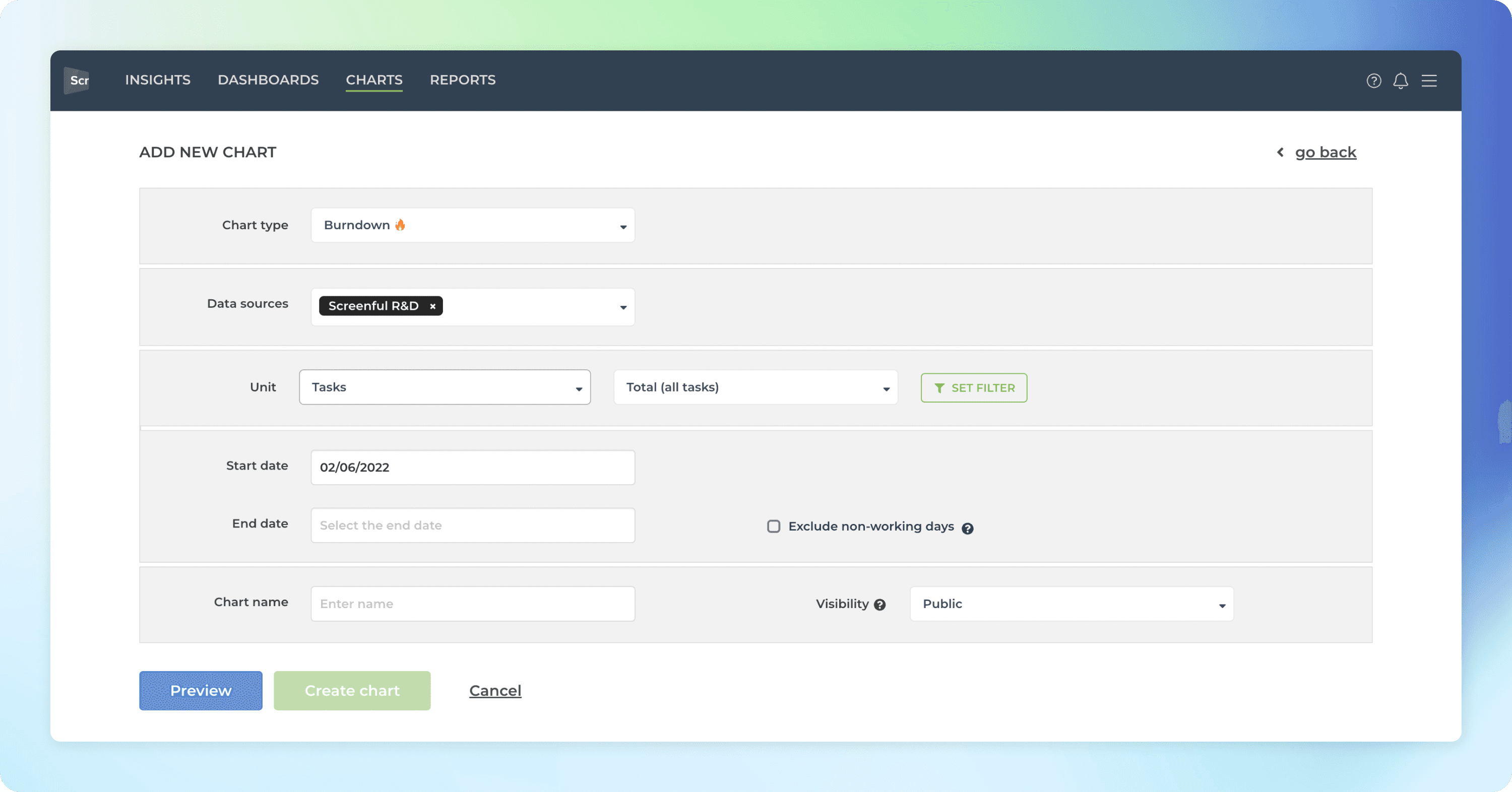Open the hamburger menu icon
The image size is (1512, 792).
pyautogui.click(x=1429, y=81)
